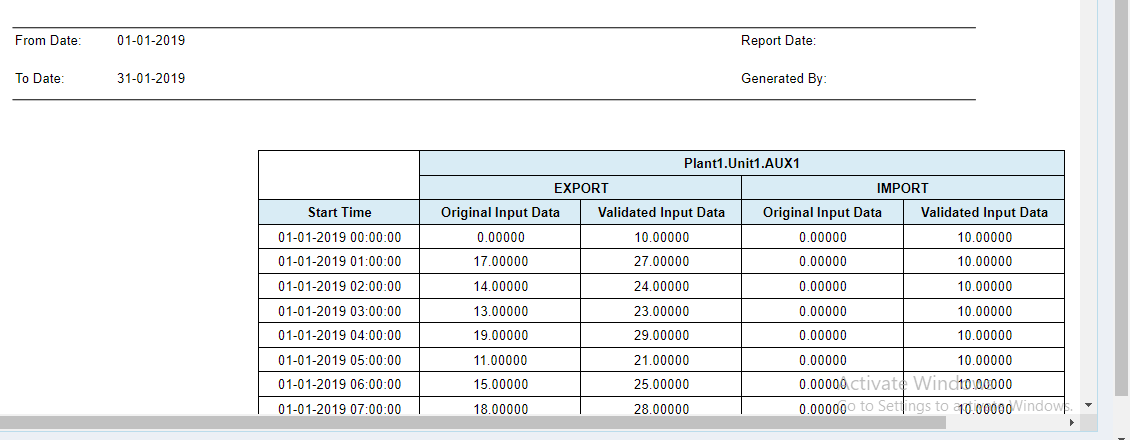Click EXPORT's Validated Input Data column header
This screenshot has width=1130, height=440.
661,212
